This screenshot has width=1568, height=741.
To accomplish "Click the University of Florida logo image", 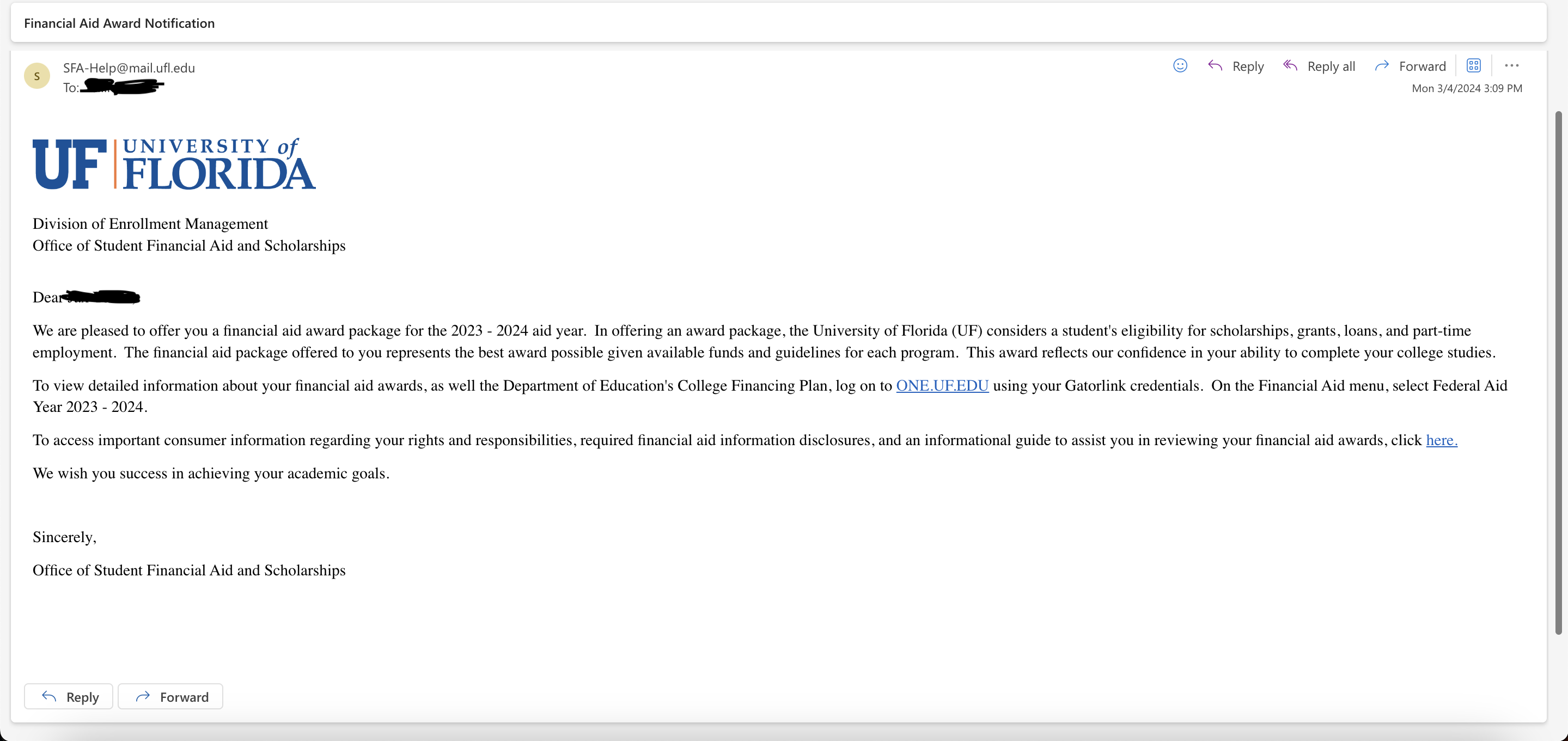I will pyautogui.click(x=174, y=163).
